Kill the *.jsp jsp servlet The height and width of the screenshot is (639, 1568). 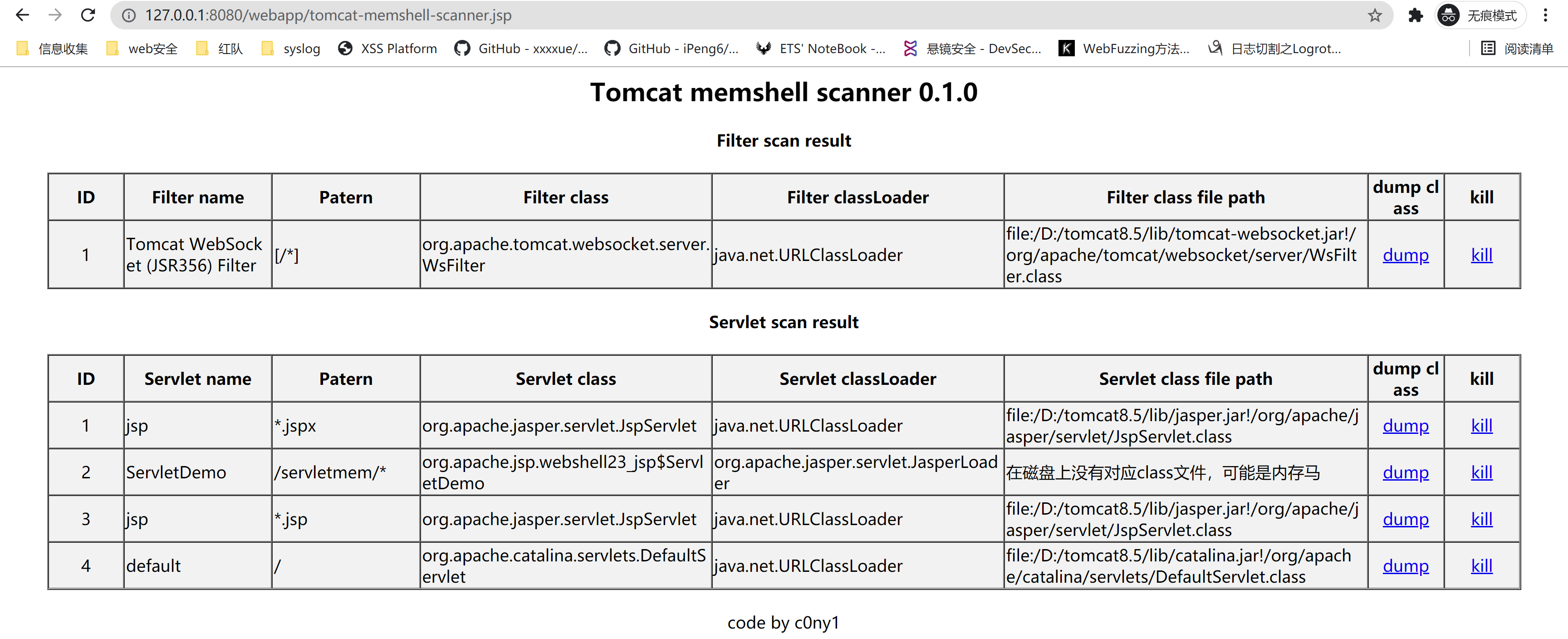coord(1481,519)
